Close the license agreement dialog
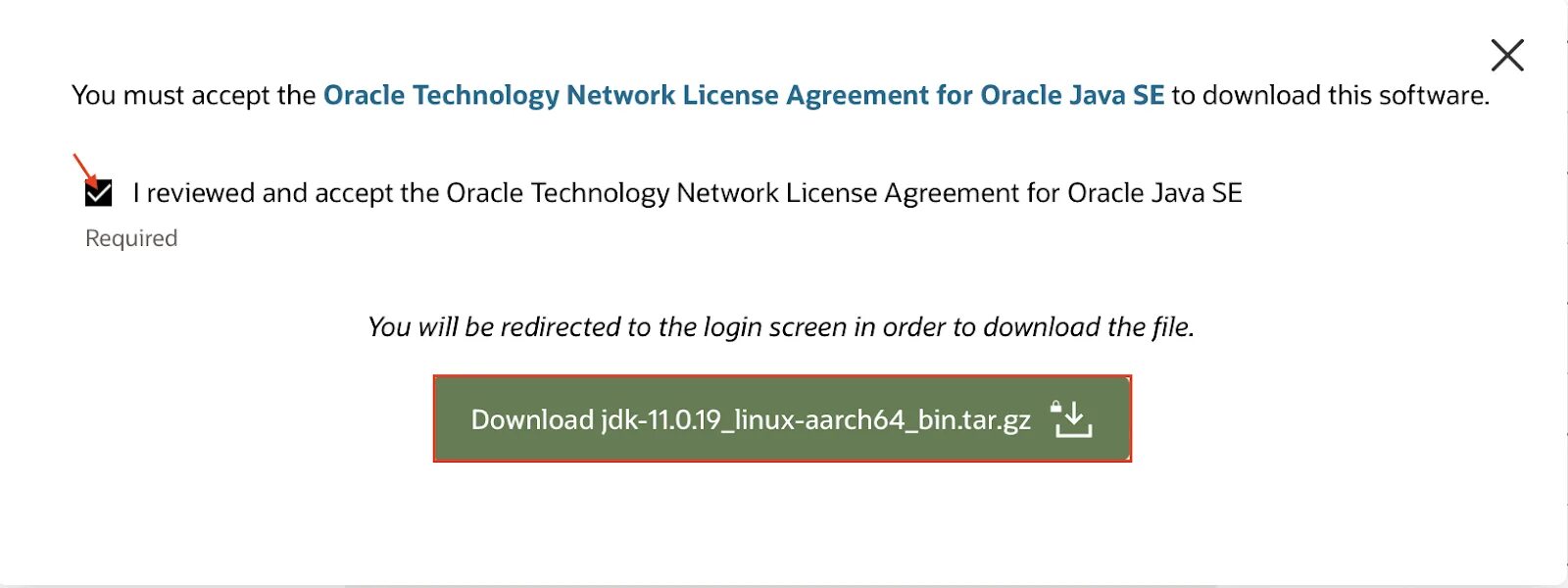 tap(1507, 55)
